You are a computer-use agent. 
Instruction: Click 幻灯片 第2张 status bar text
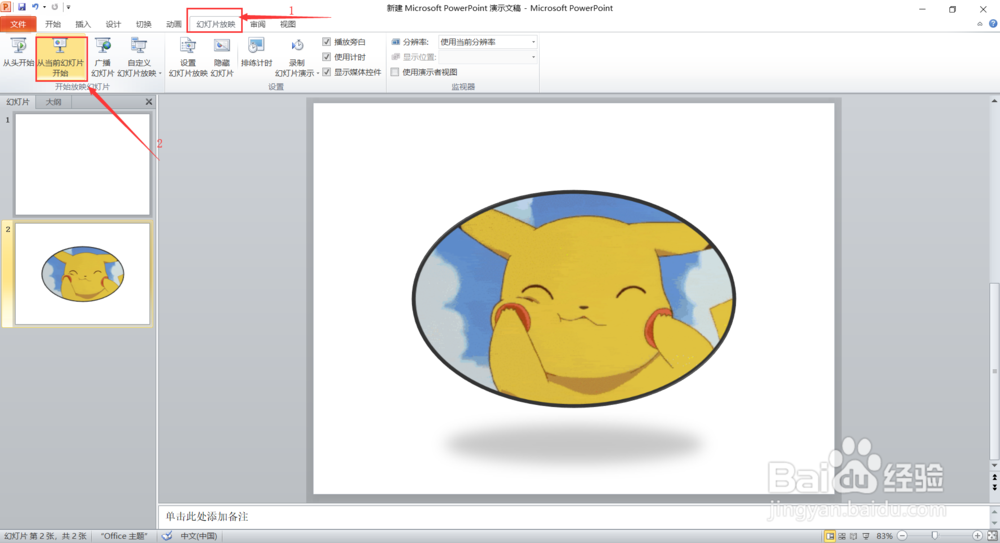click(x=45, y=536)
